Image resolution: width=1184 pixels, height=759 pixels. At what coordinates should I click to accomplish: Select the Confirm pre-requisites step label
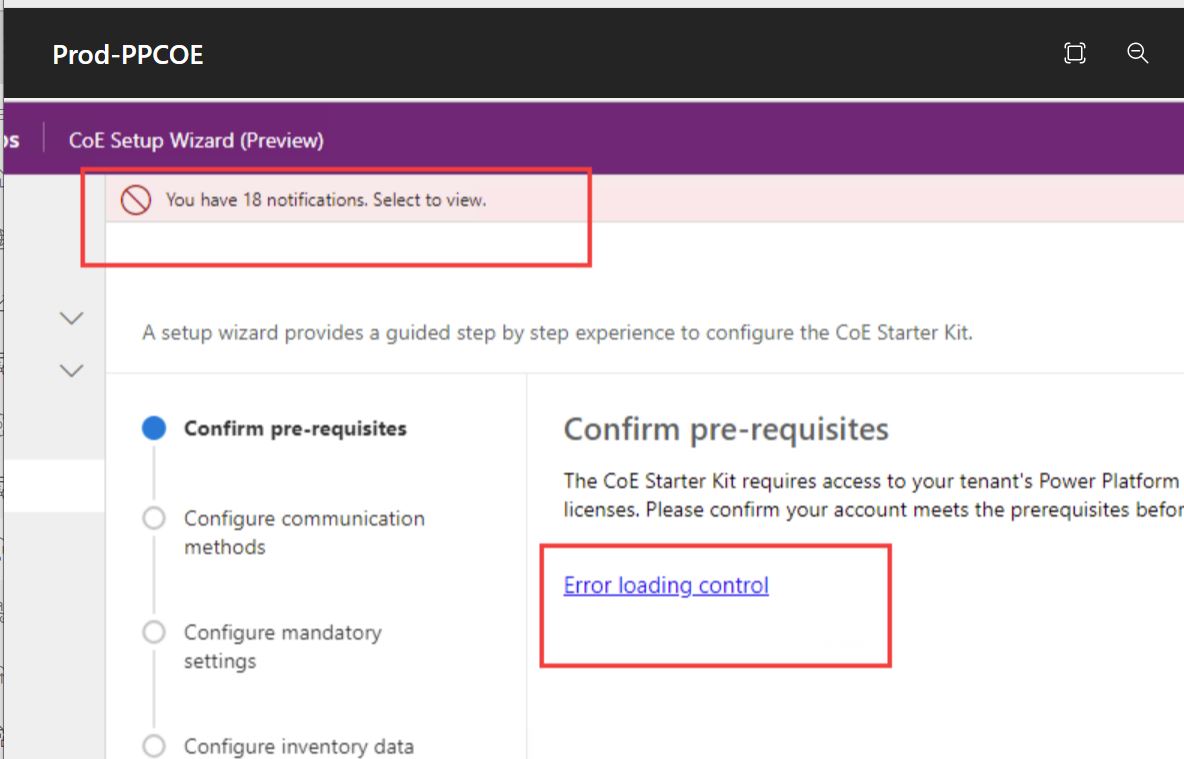[296, 427]
